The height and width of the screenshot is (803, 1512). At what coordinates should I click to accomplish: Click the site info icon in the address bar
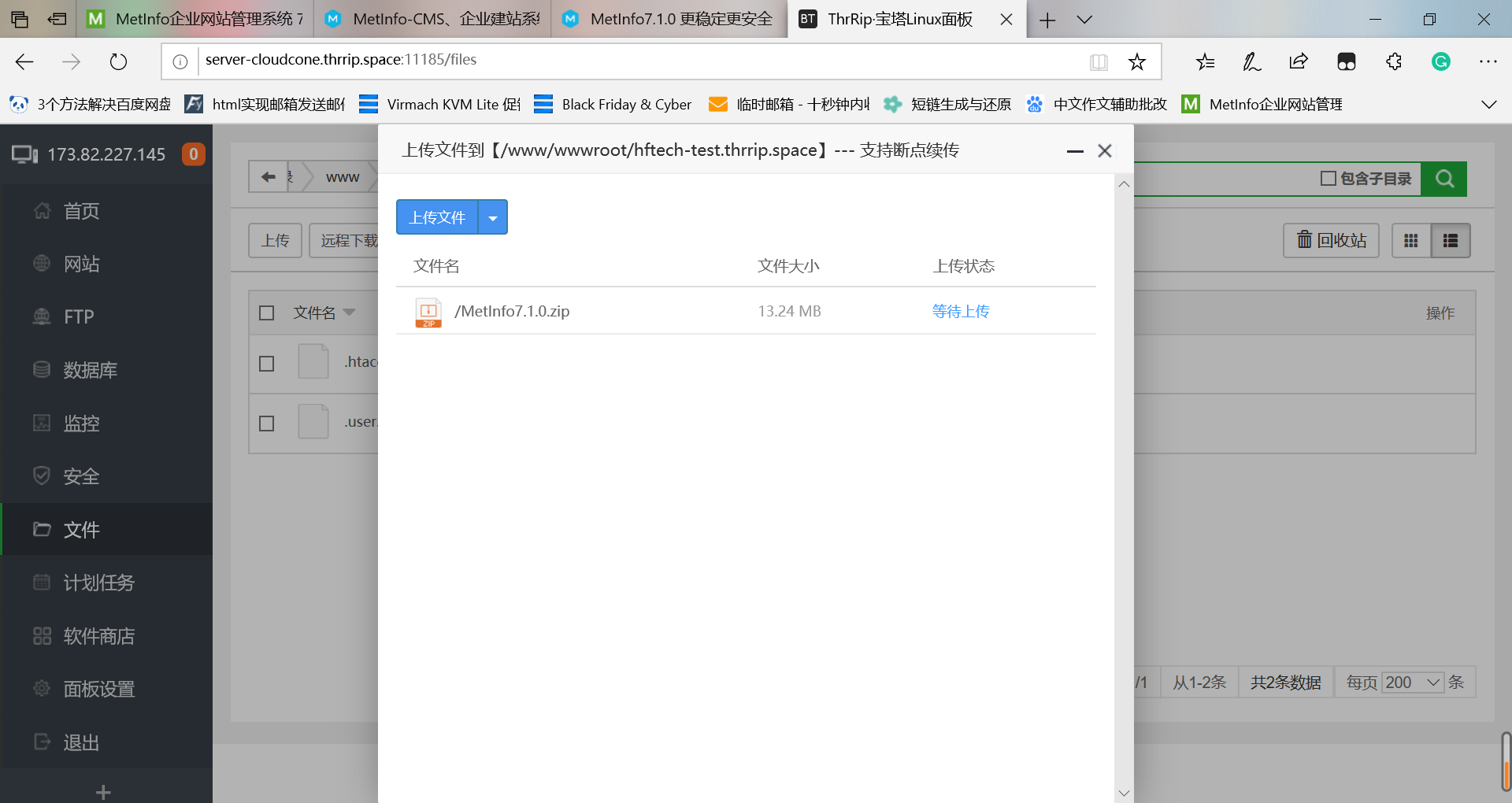click(x=180, y=61)
